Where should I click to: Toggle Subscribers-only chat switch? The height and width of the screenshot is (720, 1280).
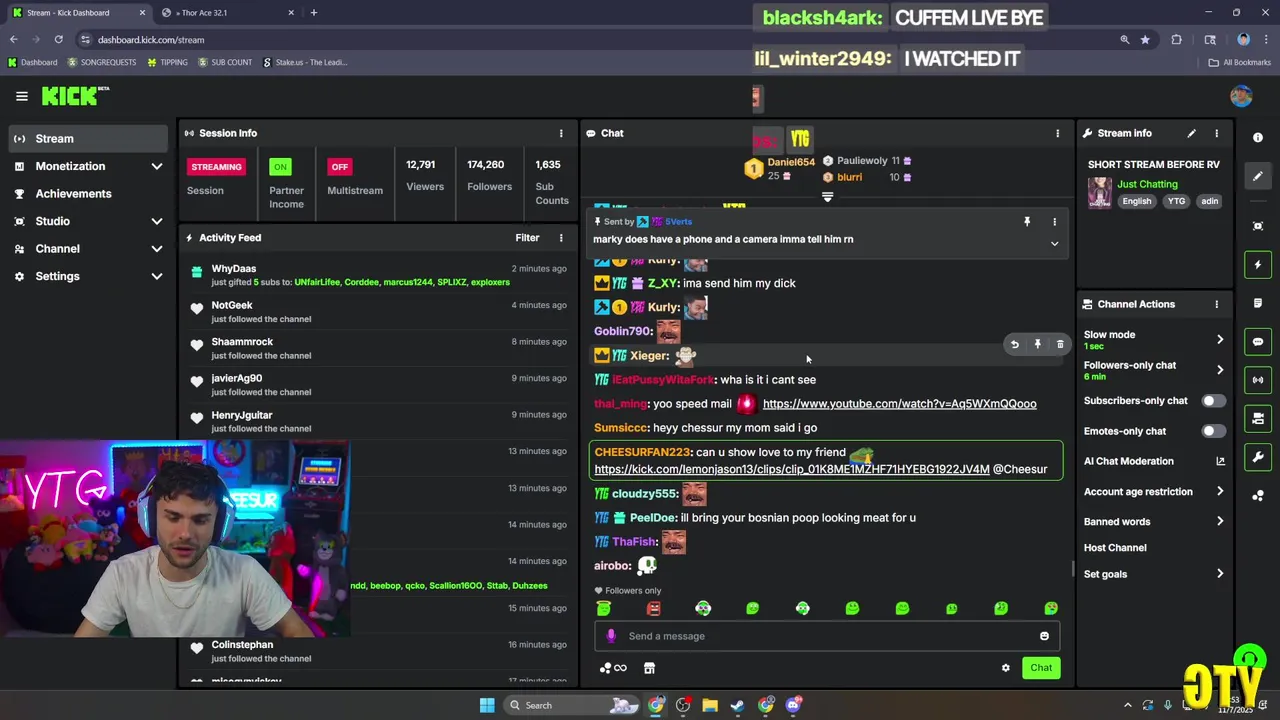tap(1212, 401)
